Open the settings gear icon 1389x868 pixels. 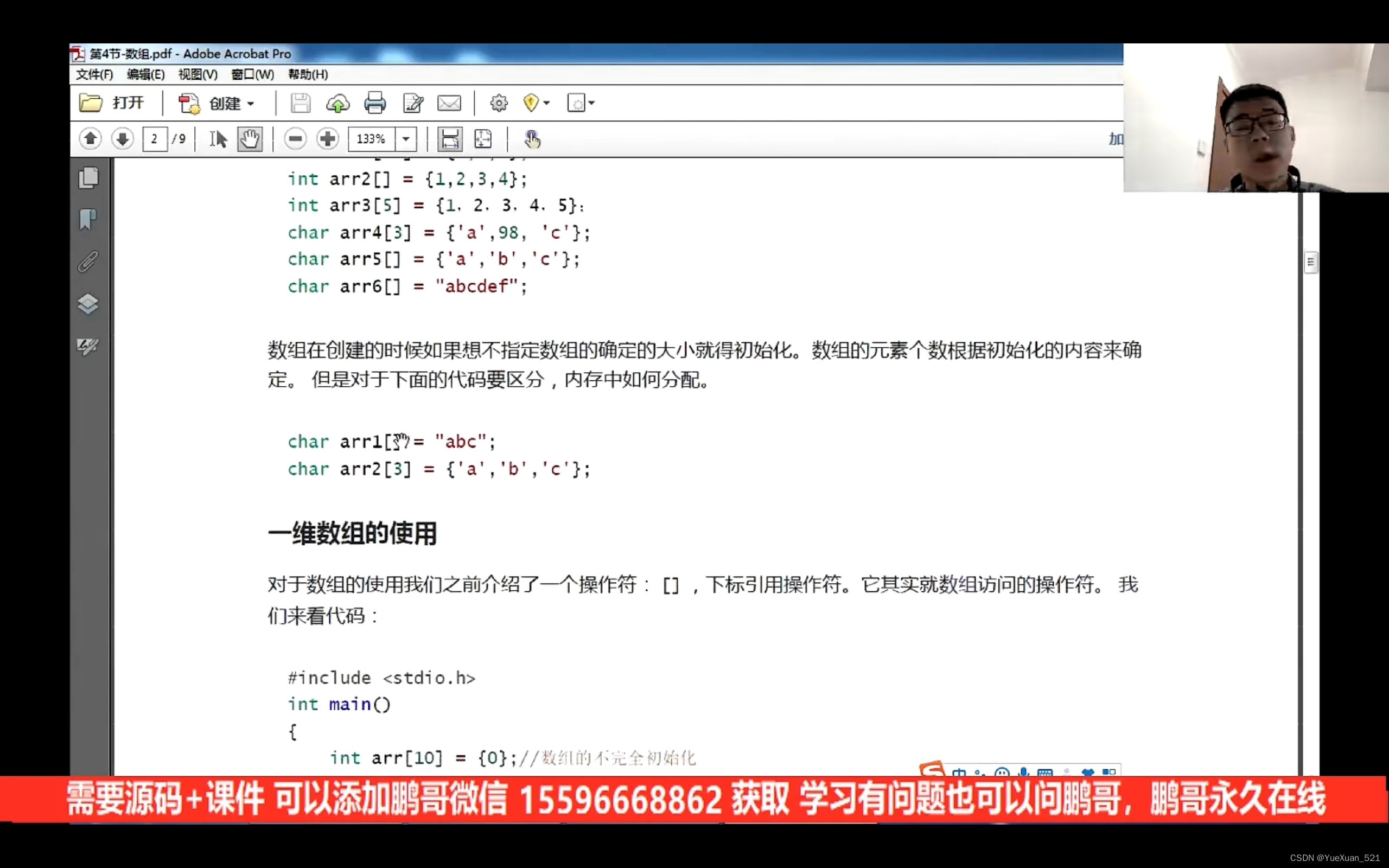click(498, 103)
